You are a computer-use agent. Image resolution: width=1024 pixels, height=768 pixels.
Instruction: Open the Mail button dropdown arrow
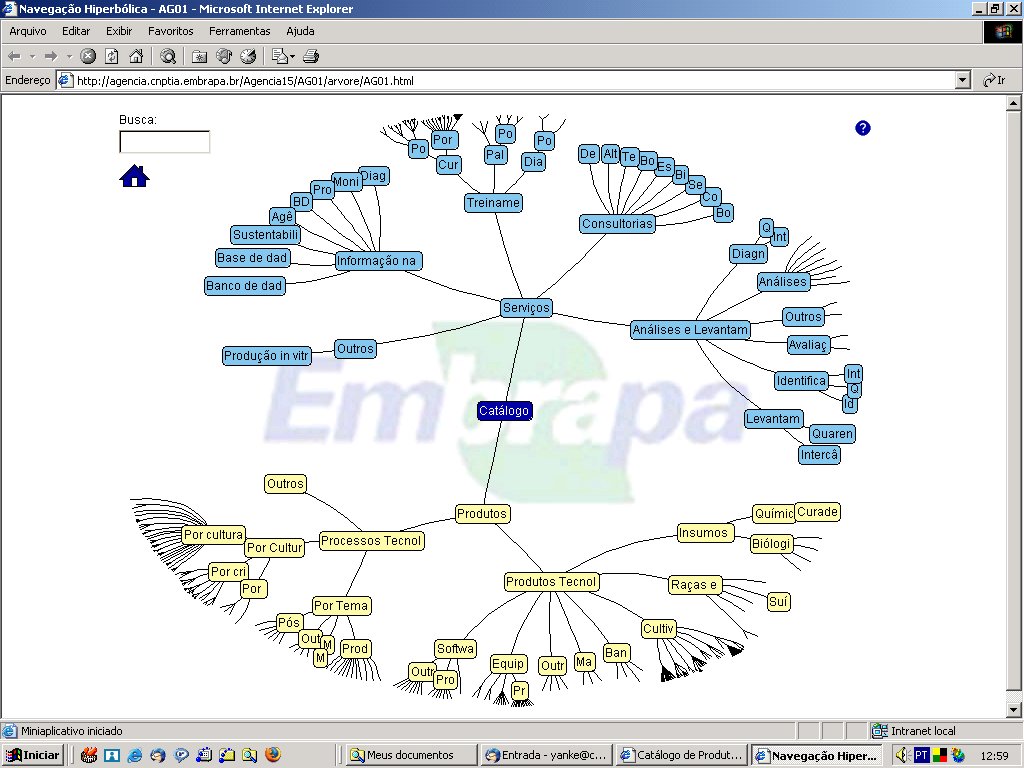tap(292, 57)
